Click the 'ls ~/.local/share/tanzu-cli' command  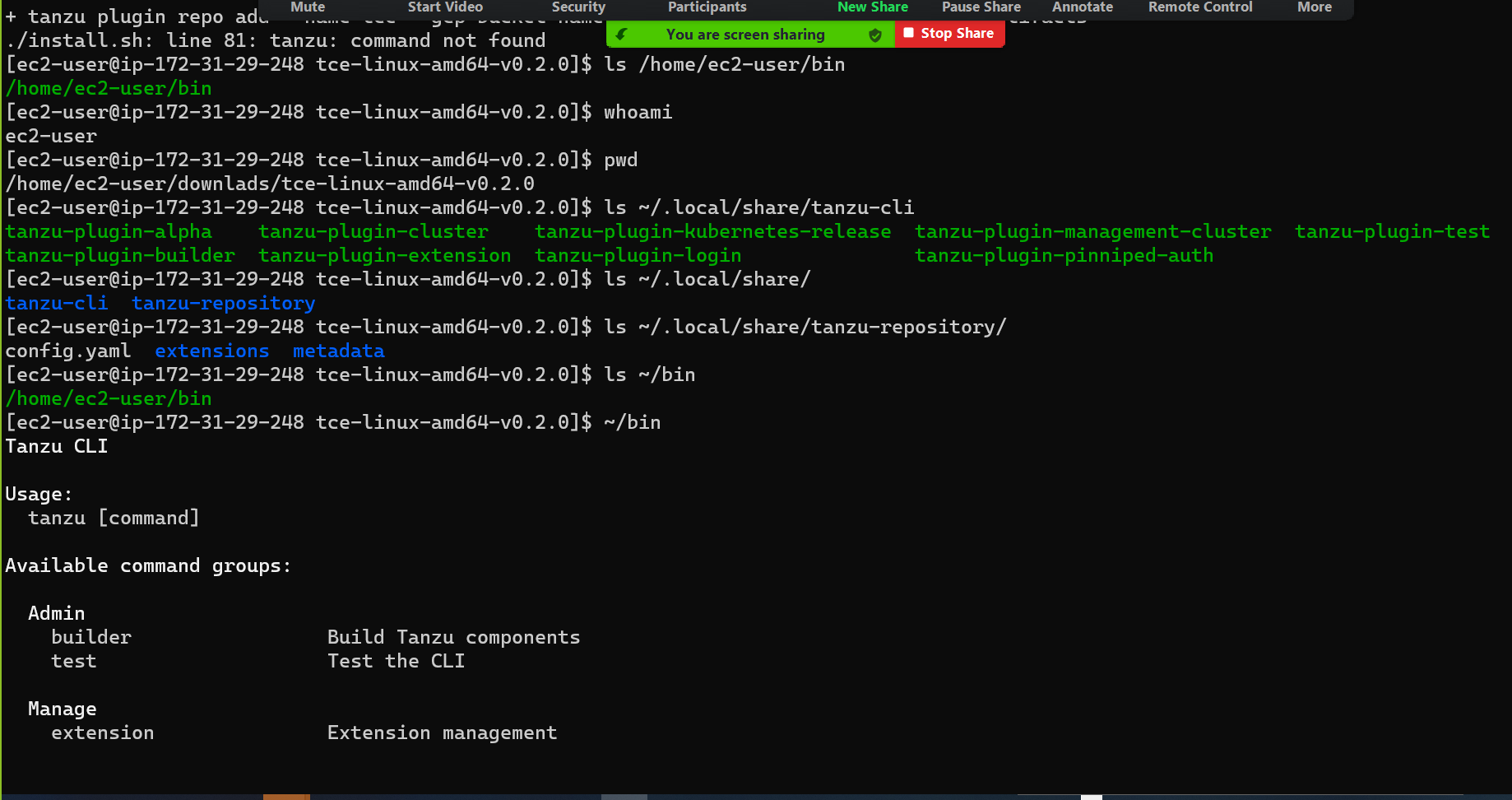pos(759,208)
